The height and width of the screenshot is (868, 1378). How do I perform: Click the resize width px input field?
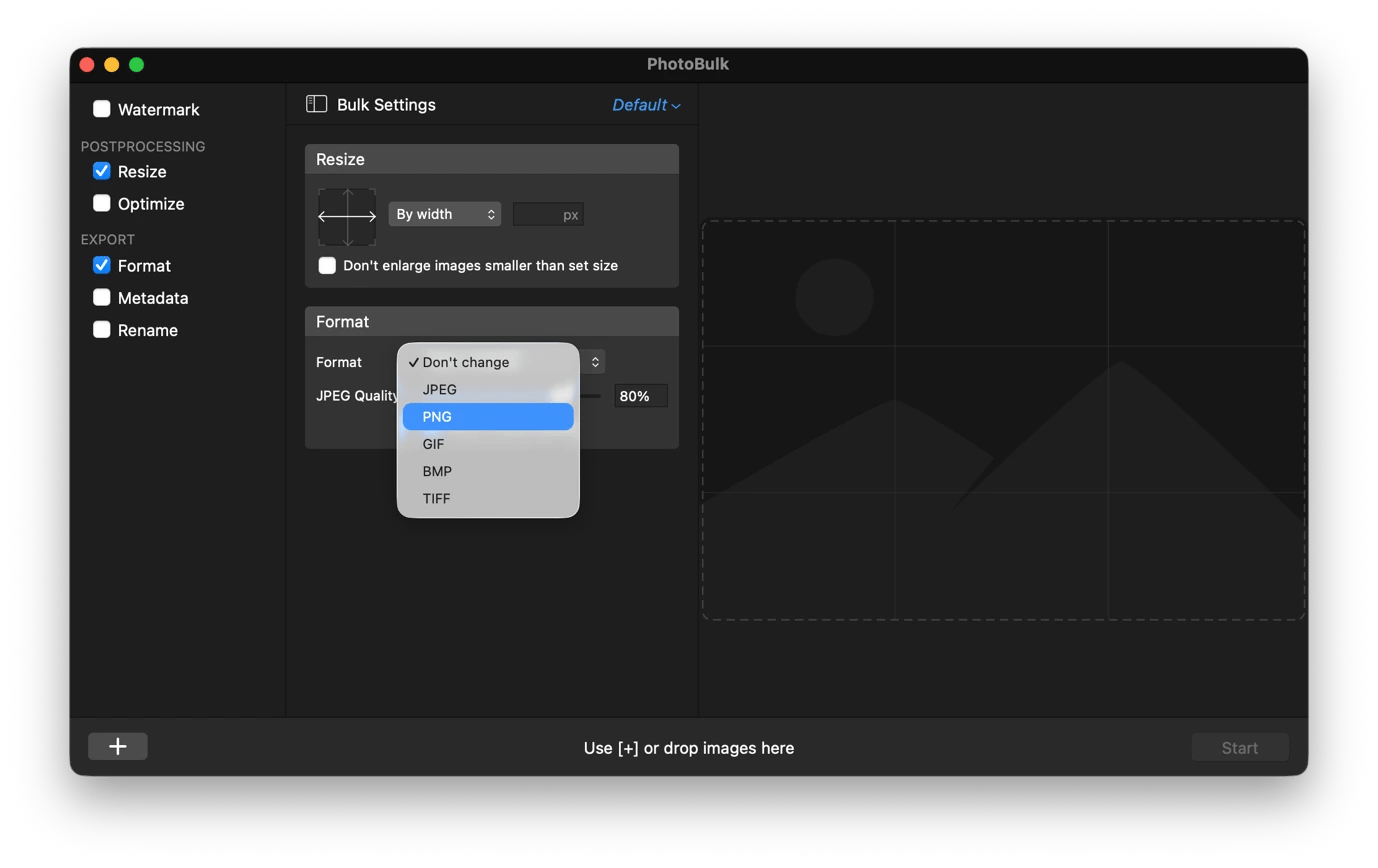pyautogui.click(x=548, y=214)
